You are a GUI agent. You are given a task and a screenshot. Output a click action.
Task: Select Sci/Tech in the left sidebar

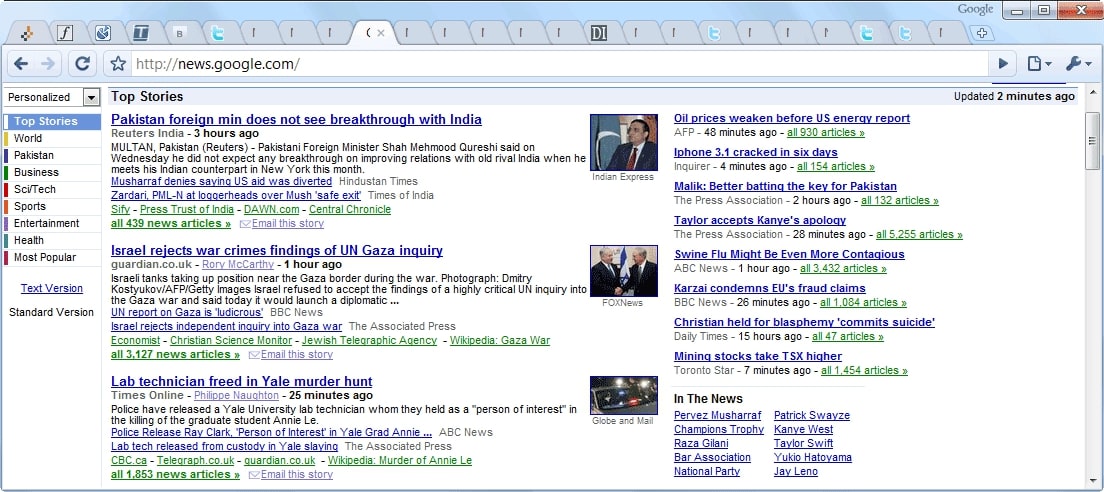coord(35,189)
